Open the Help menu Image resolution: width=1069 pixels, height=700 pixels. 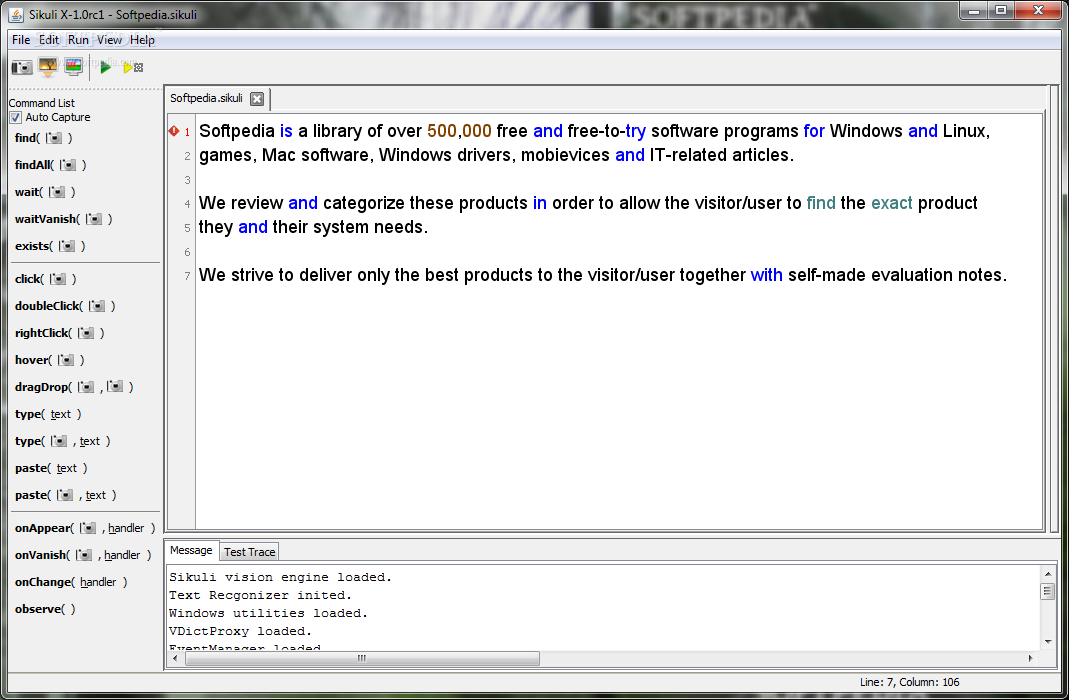pos(142,40)
